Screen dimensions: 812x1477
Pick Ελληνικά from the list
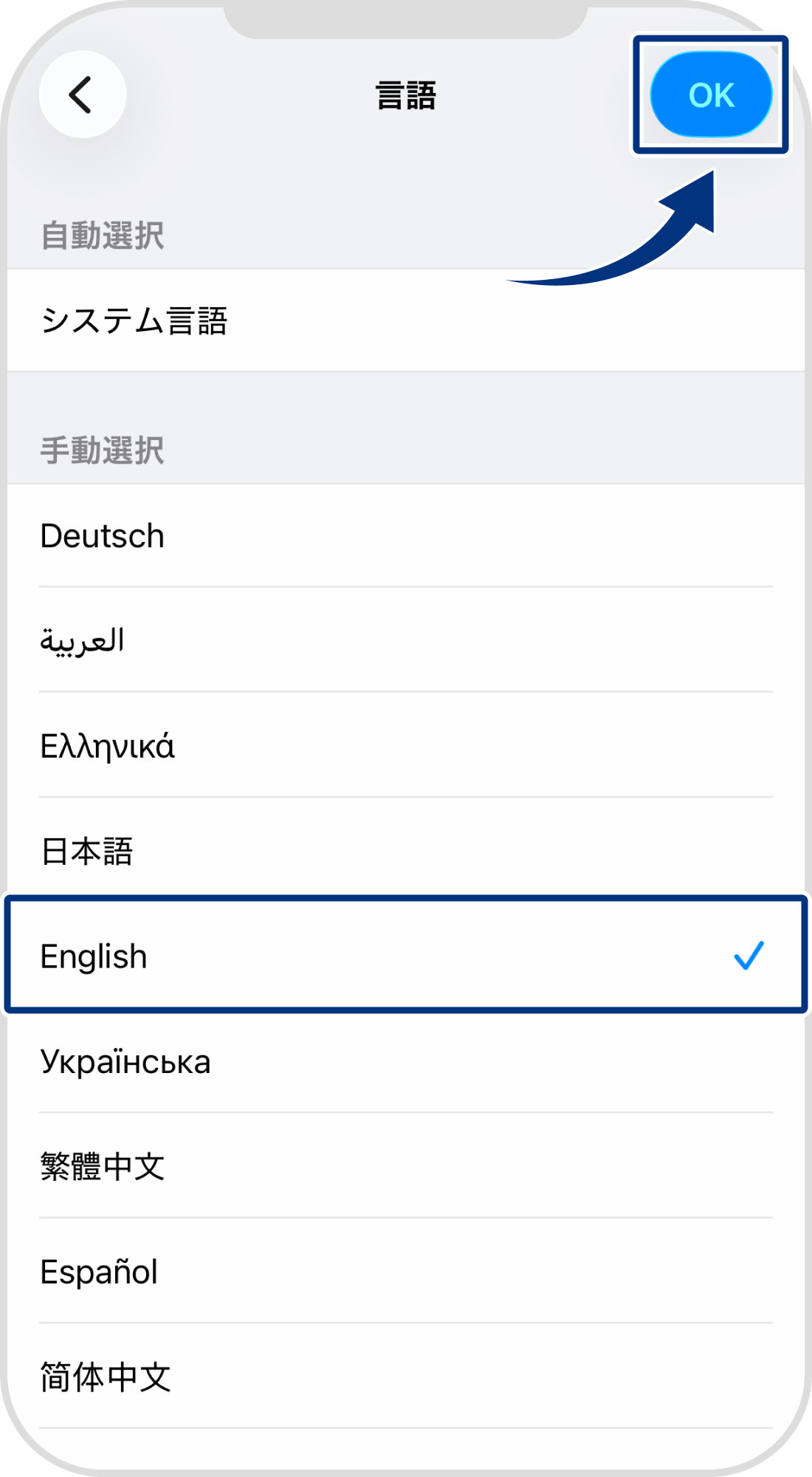[x=108, y=746]
